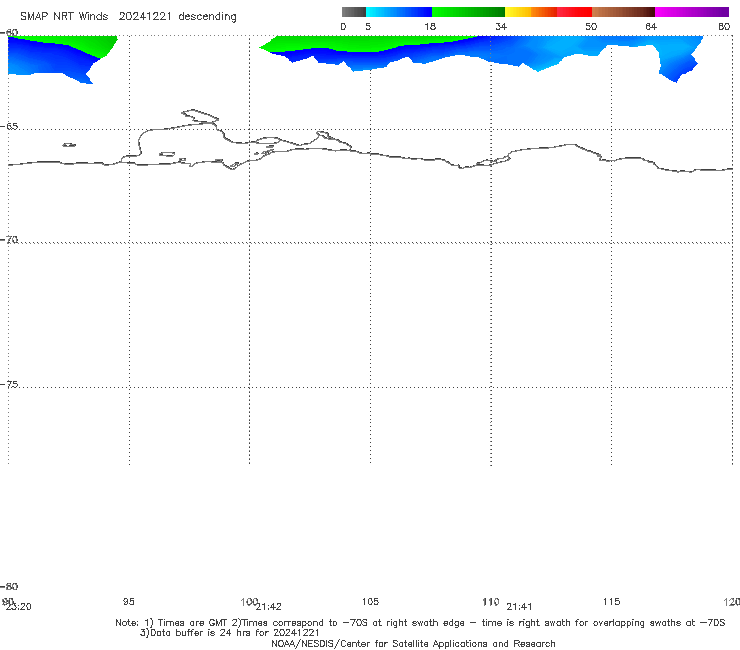Click the '-75' latitude label
This screenshot has height=650, width=740.
pos(9,384)
